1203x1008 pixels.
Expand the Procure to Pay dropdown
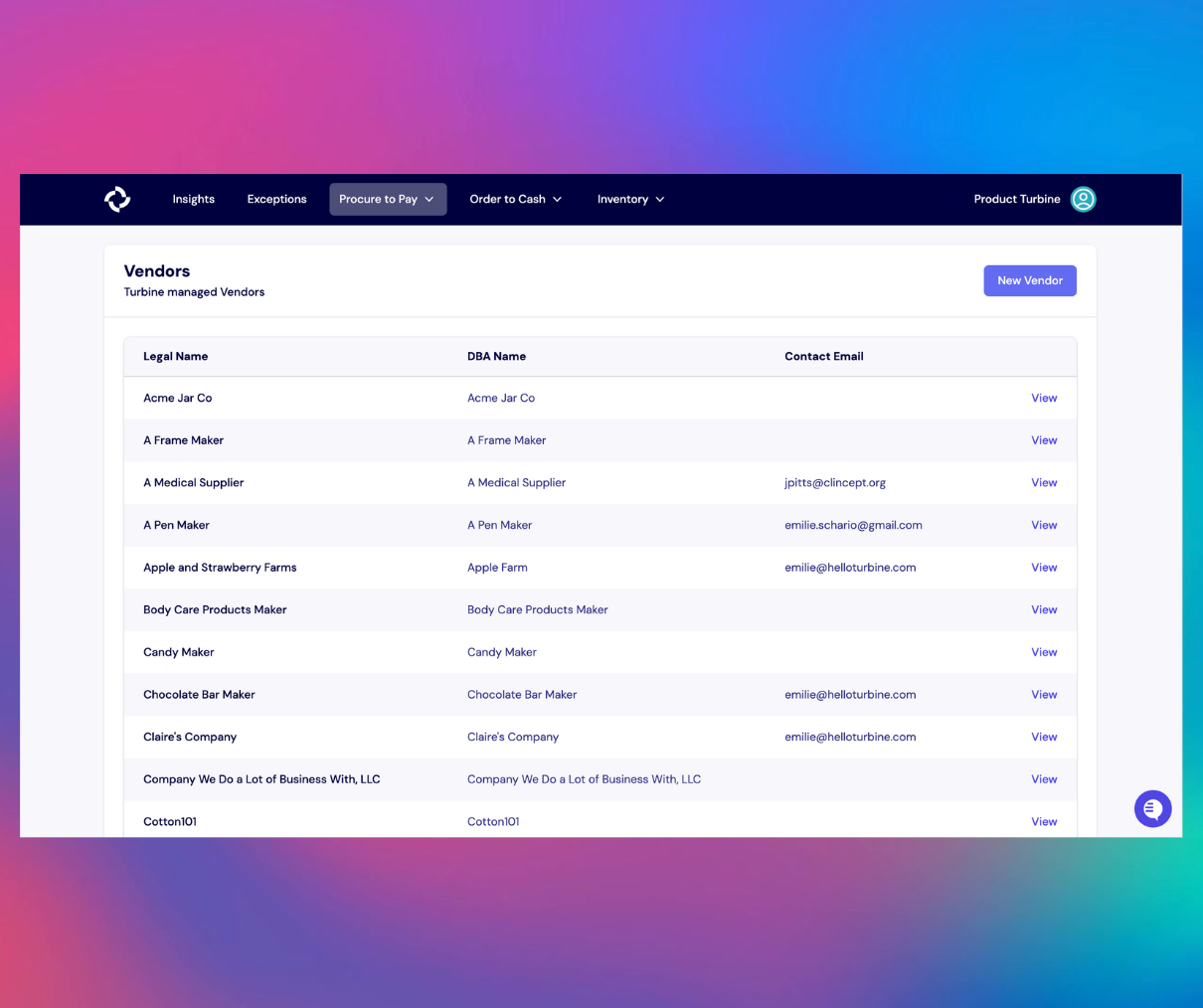click(388, 199)
